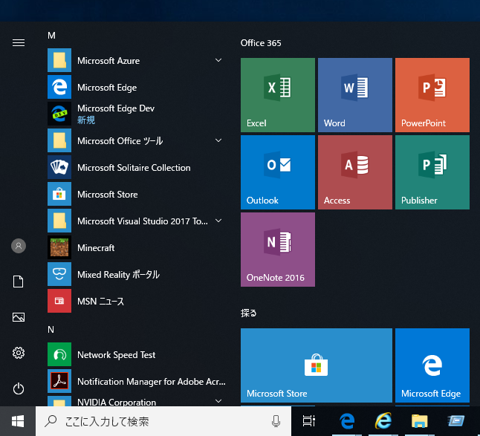The image size is (480, 436).
Task: Launch the Word tile
Action: click(355, 95)
